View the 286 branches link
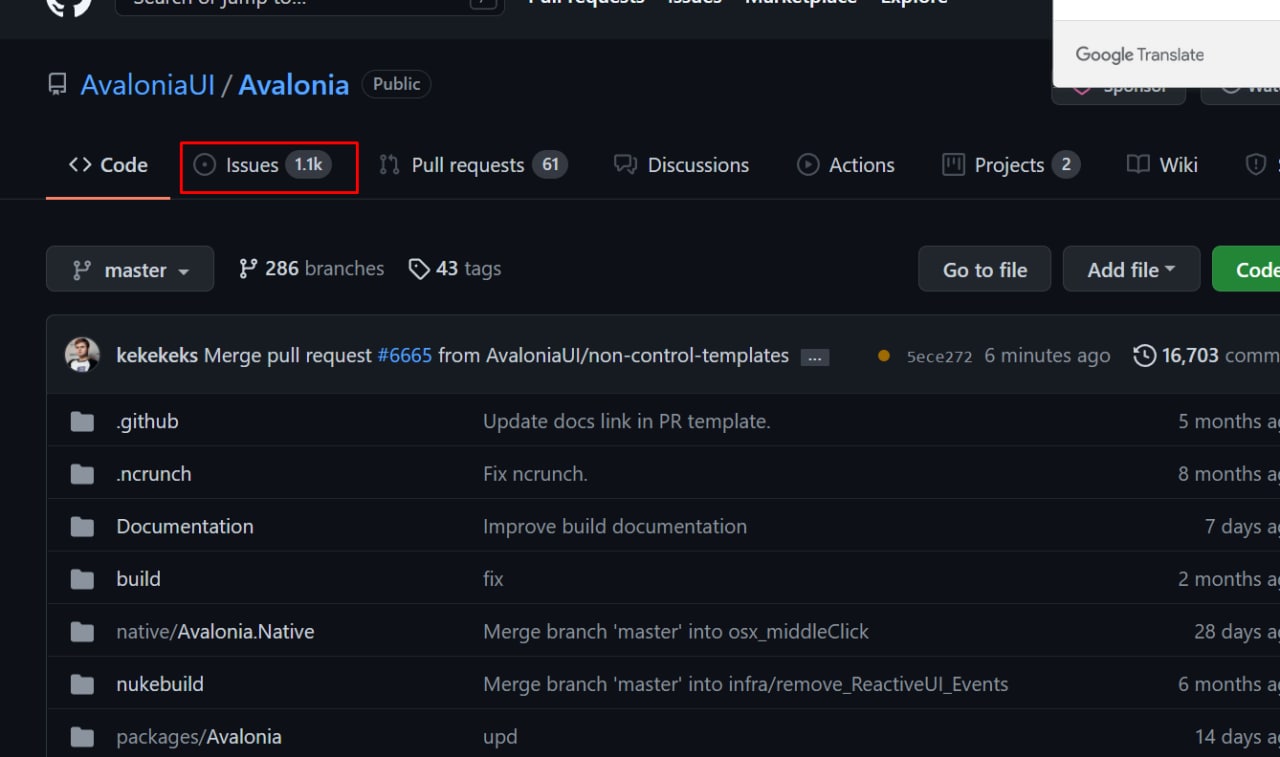 (311, 269)
